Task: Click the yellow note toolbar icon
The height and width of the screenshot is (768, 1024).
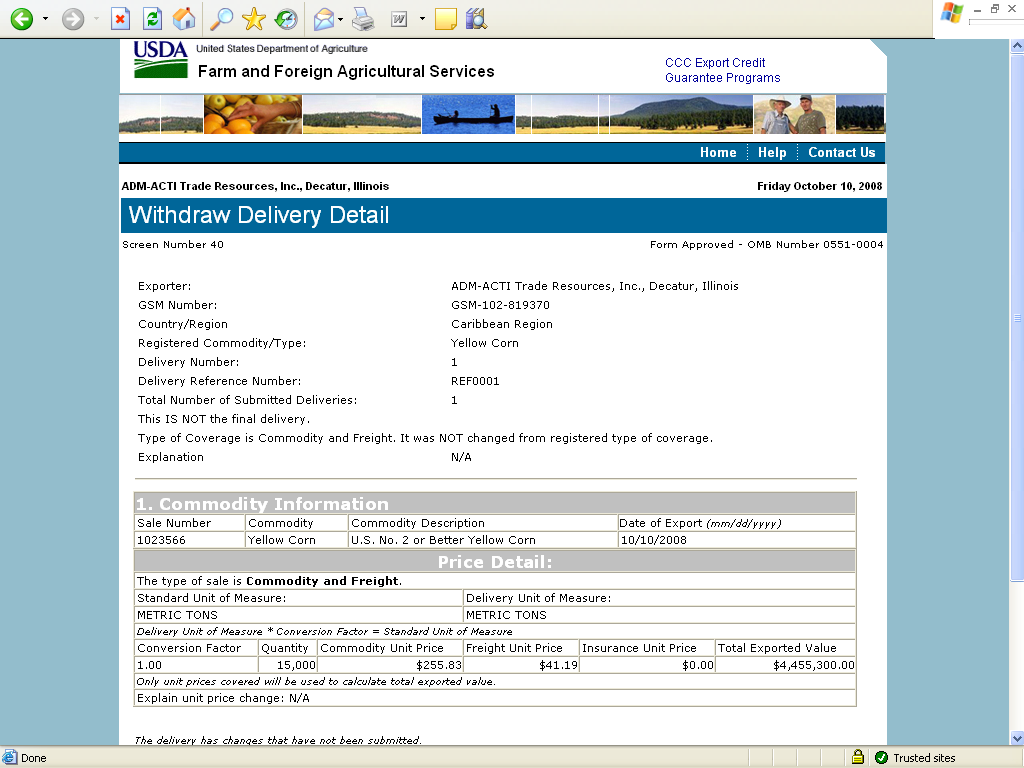Action: click(x=446, y=19)
